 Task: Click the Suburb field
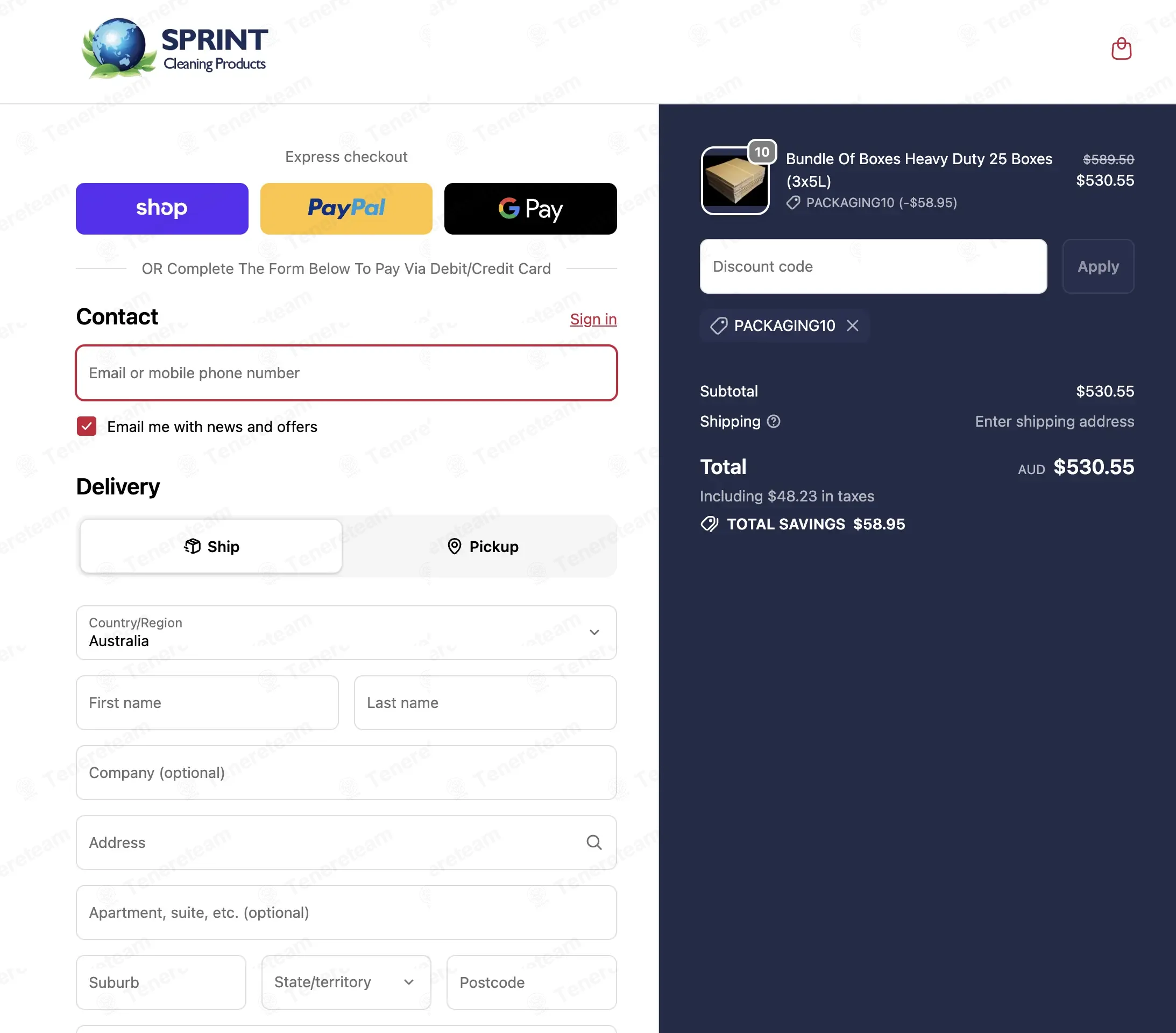point(161,982)
